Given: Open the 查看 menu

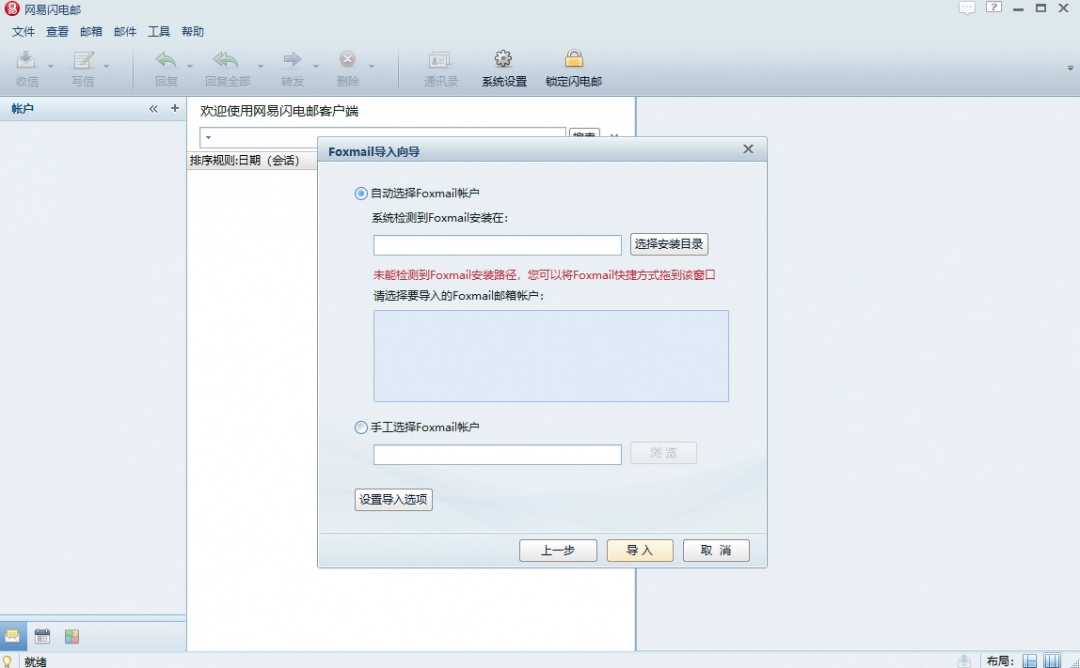Looking at the screenshot, I should pyautogui.click(x=57, y=32).
